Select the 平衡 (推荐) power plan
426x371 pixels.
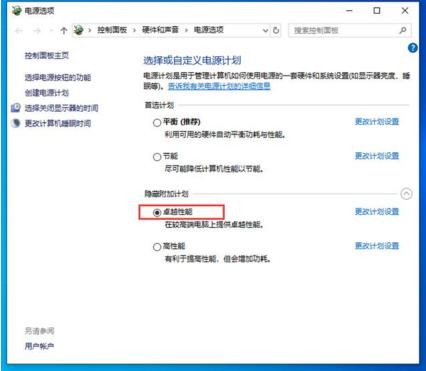point(157,122)
